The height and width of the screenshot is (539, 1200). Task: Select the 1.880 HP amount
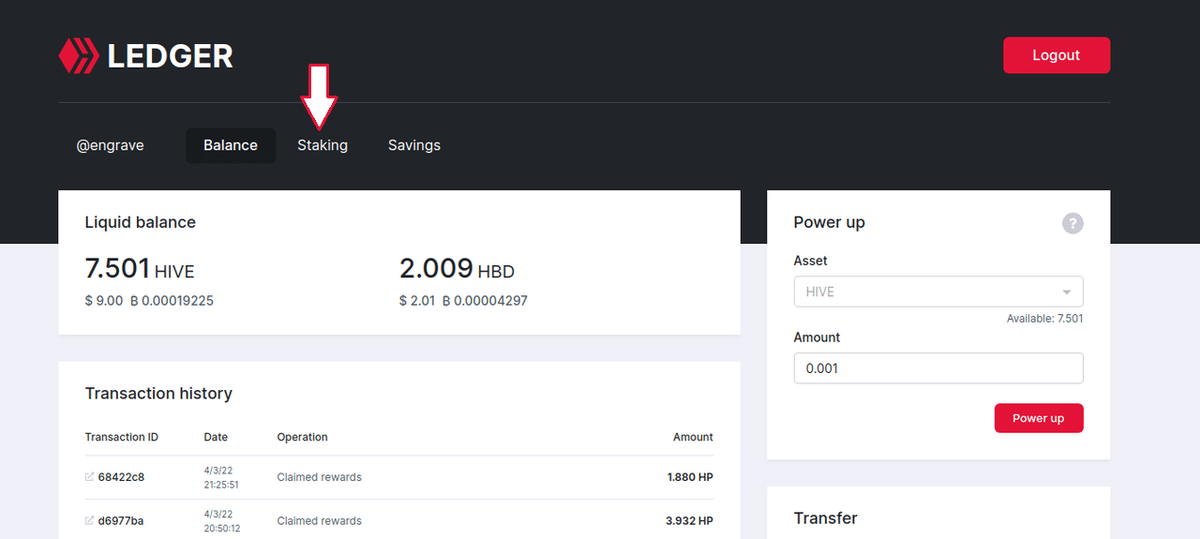[690, 477]
